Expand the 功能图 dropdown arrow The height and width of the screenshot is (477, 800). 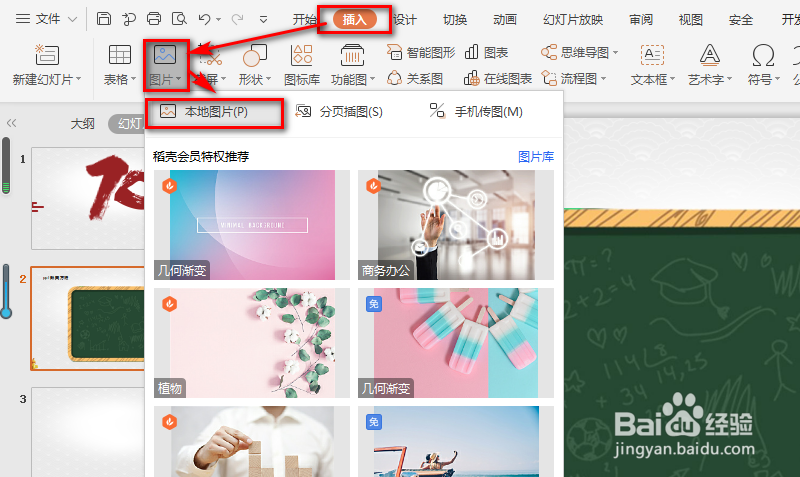point(372,79)
